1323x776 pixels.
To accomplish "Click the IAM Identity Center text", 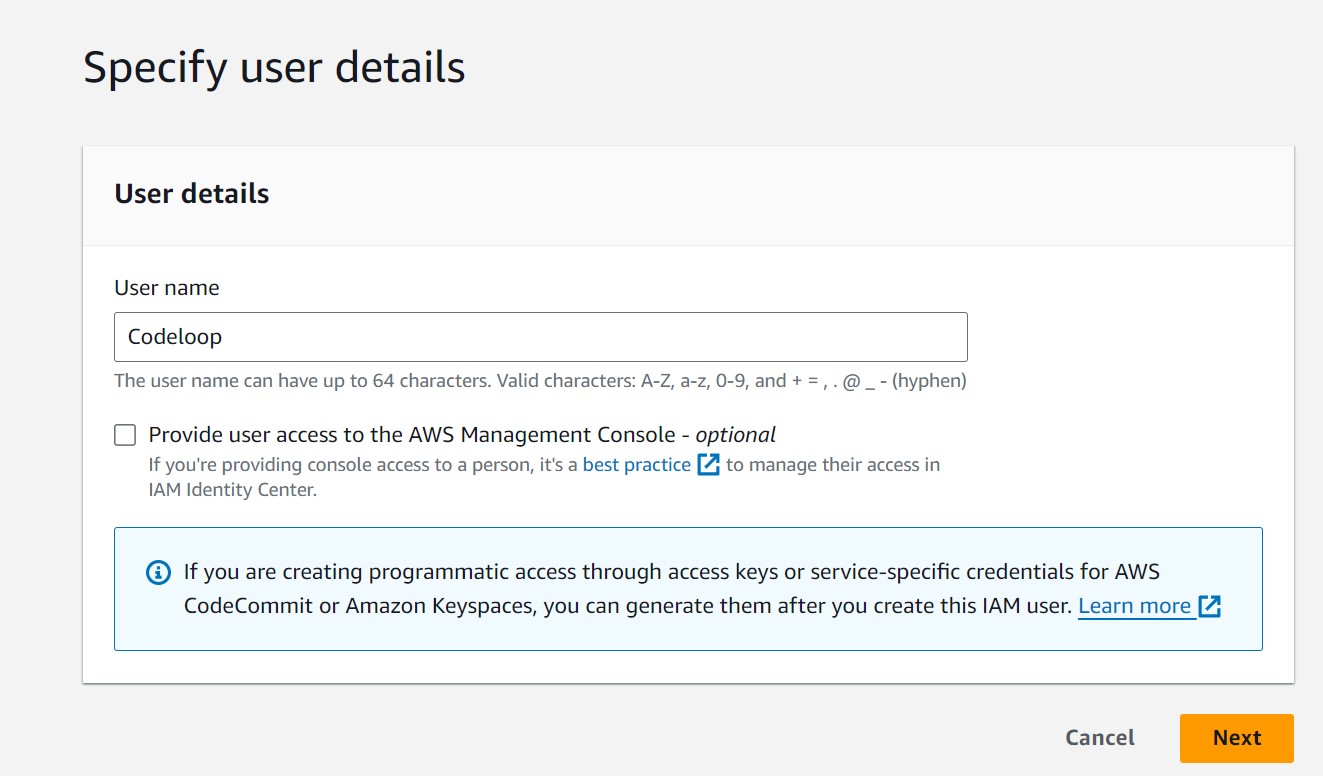I will (233, 491).
